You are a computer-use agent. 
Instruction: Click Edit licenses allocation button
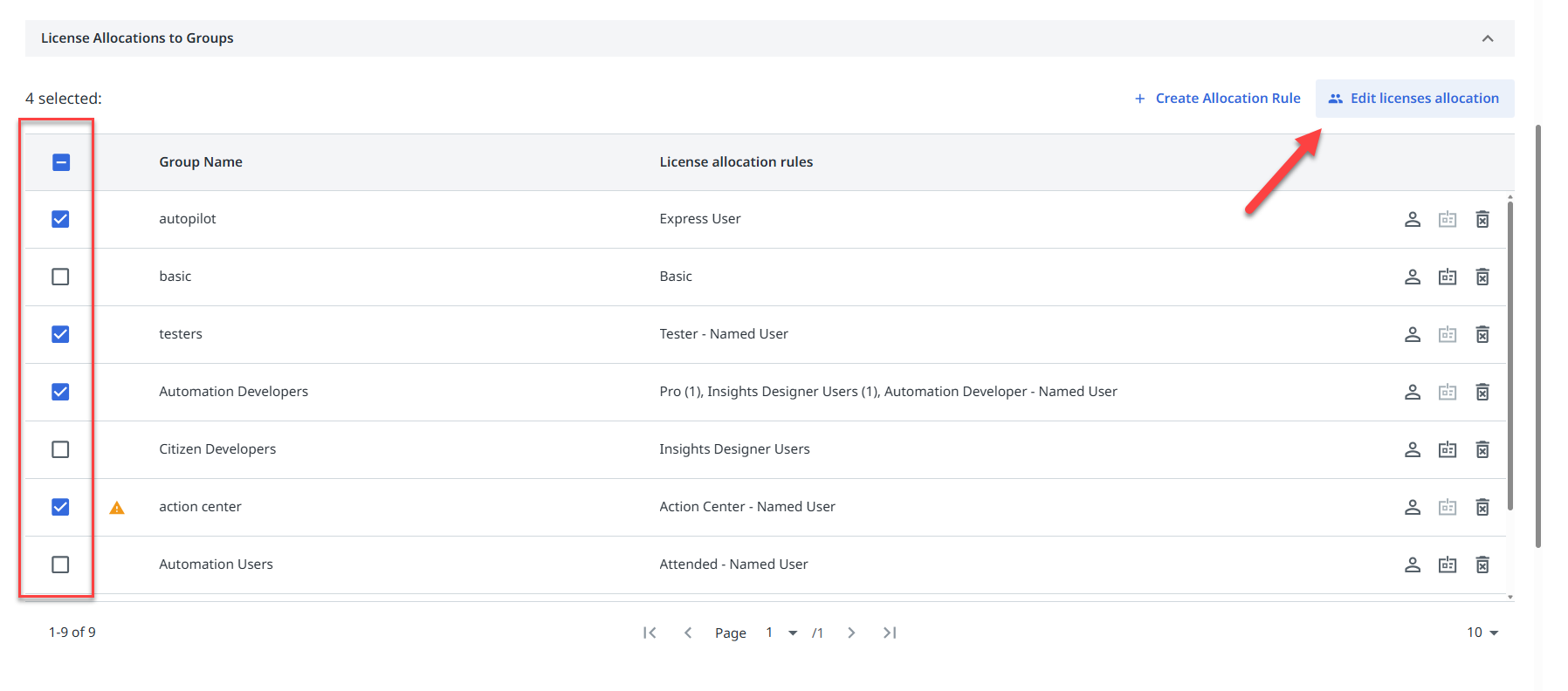point(1414,99)
